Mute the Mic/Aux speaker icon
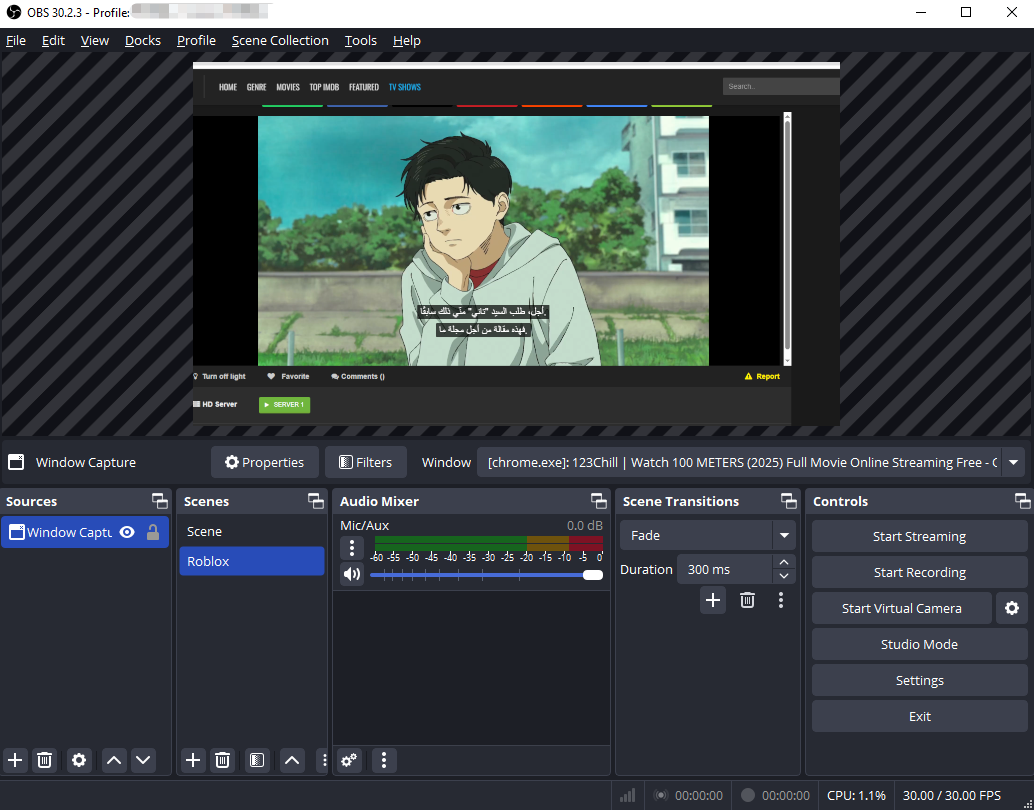1034x810 pixels. 351,574
